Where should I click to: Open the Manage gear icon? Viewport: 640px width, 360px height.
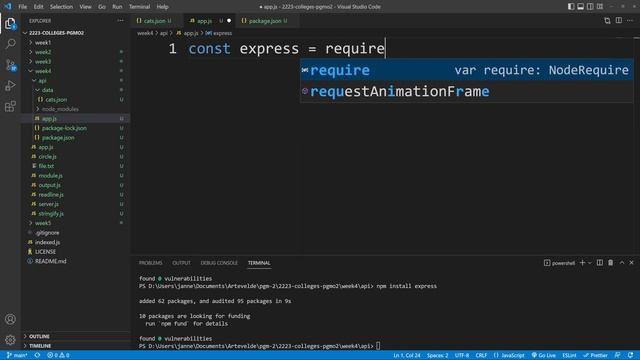pyautogui.click(x=10, y=340)
